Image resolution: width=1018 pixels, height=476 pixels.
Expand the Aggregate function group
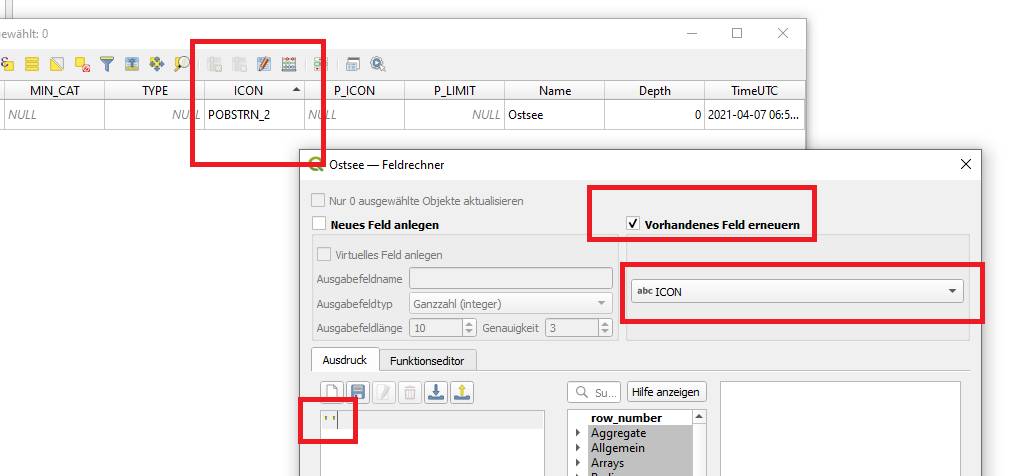(x=578, y=433)
